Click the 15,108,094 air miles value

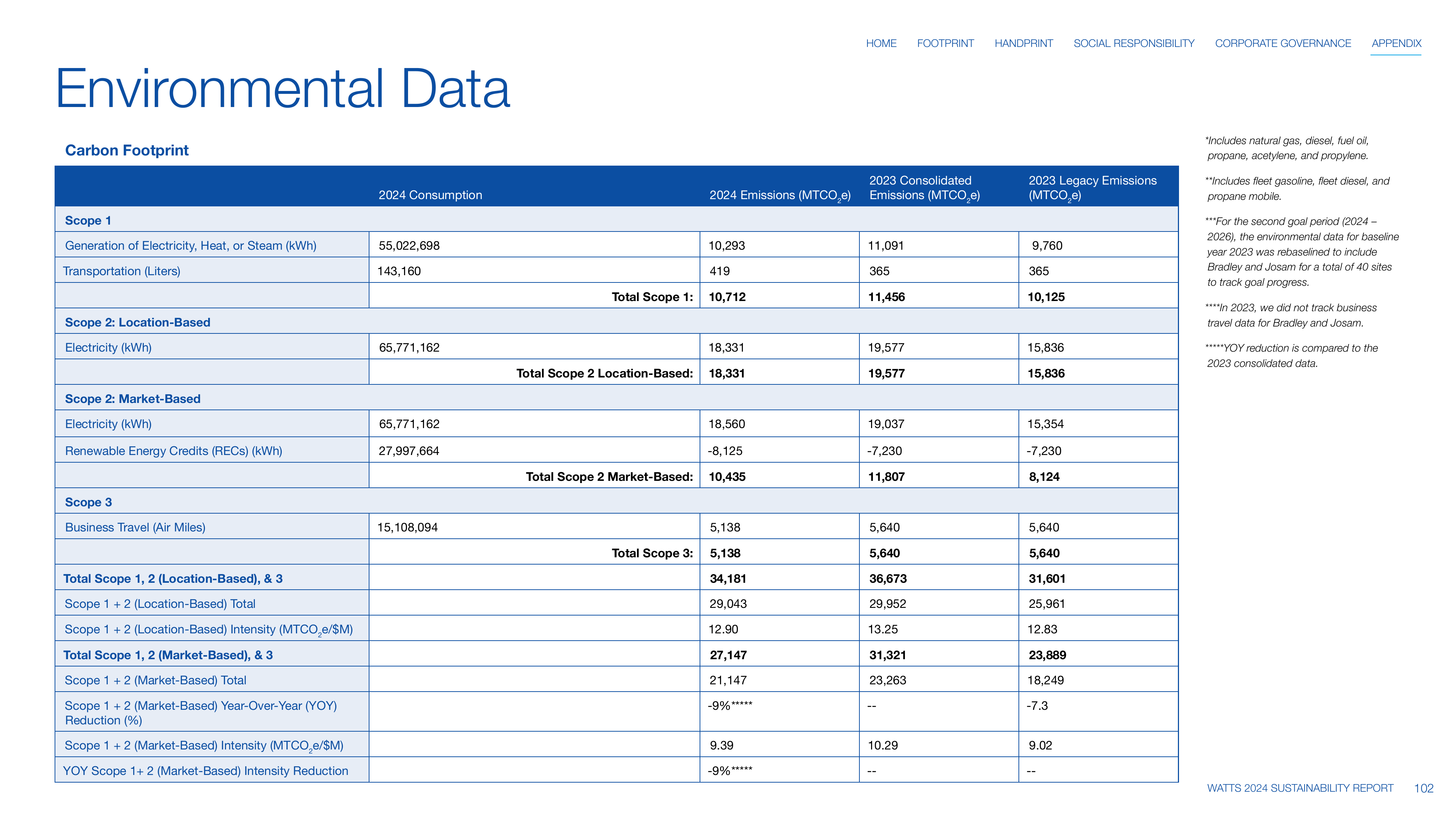click(x=408, y=527)
